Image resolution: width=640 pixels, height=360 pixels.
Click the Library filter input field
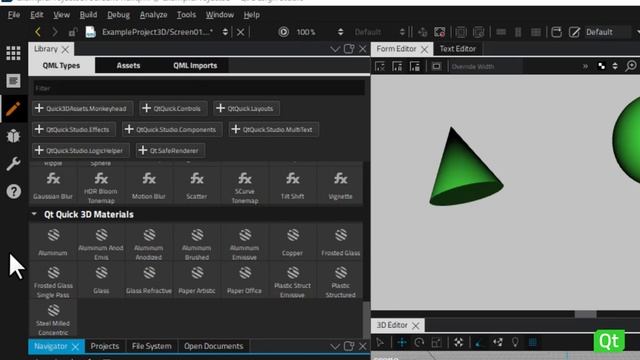[198, 88]
